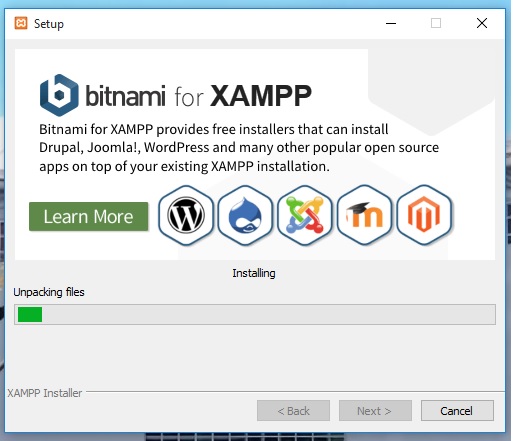
Task: Click the Drupal droplet icon
Action: coord(245,215)
